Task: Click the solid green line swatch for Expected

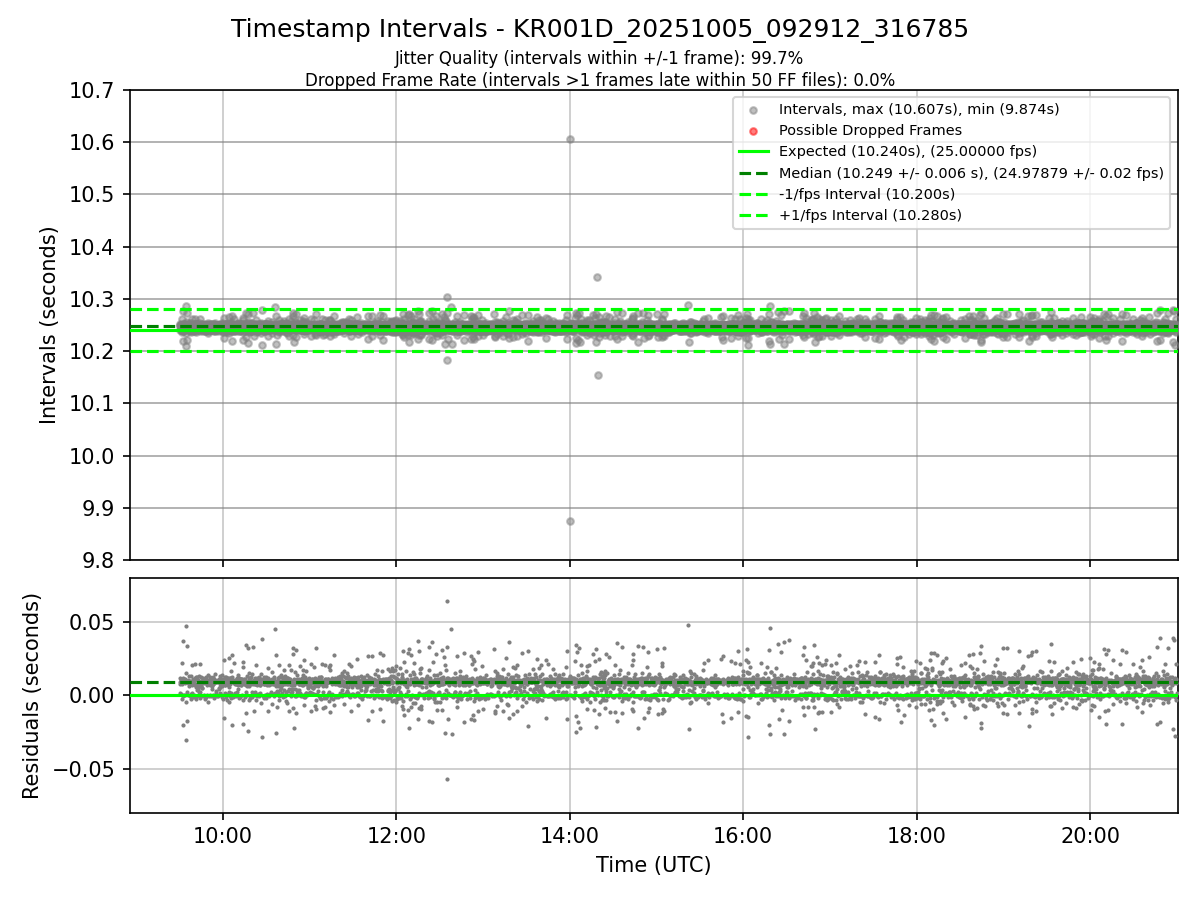Action: tap(754, 151)
